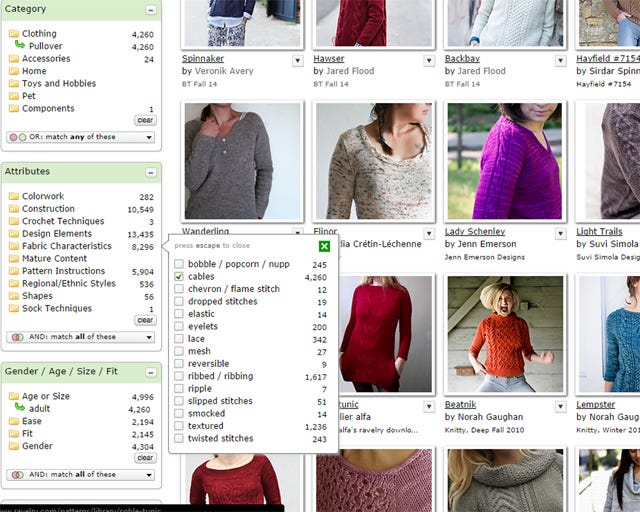The height and width of the screenshot is (512, 640).
Task: Check the slipped stitches checkbox
Action: 179,401
